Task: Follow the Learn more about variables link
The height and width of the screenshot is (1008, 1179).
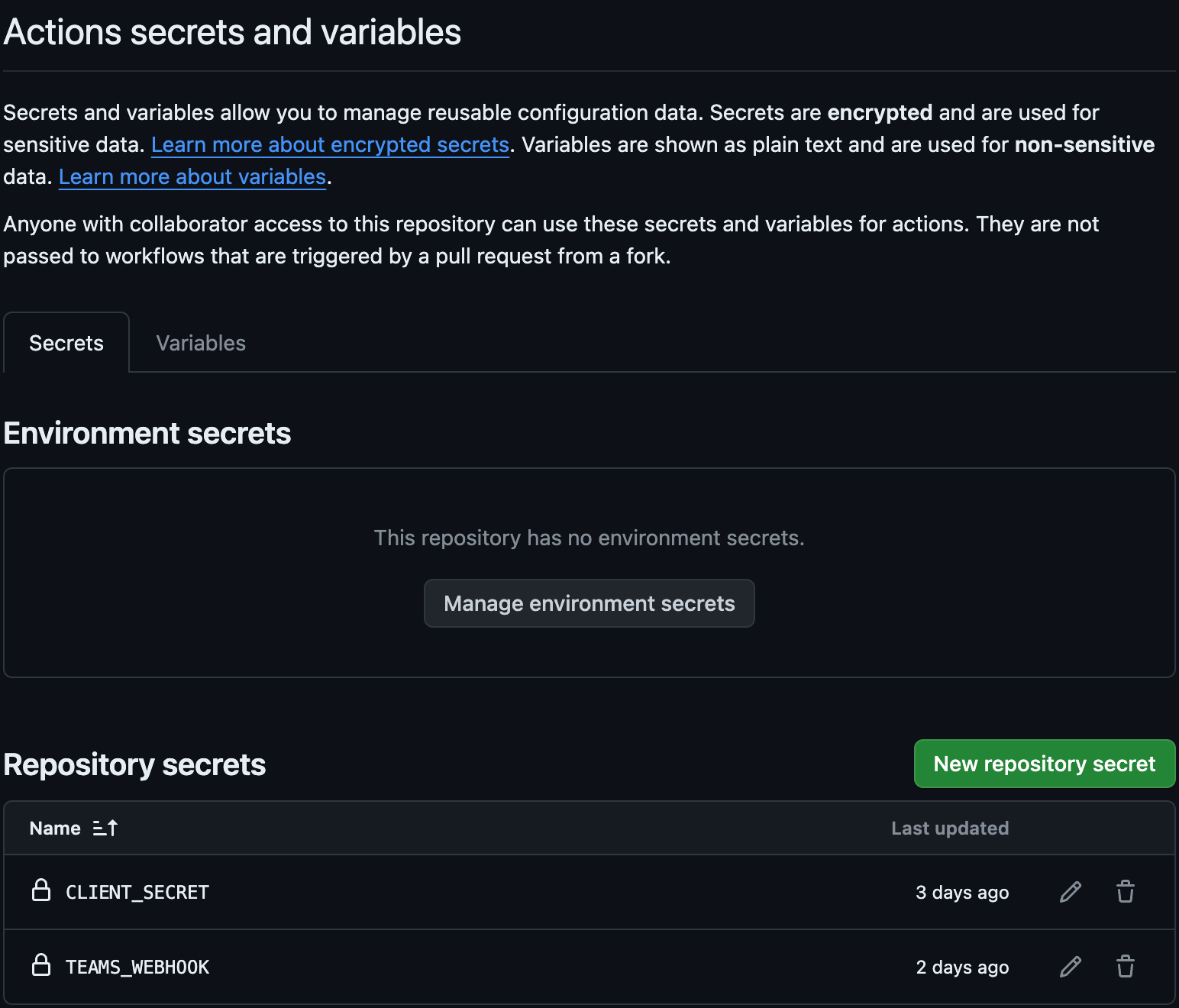Action: (192, 176)
